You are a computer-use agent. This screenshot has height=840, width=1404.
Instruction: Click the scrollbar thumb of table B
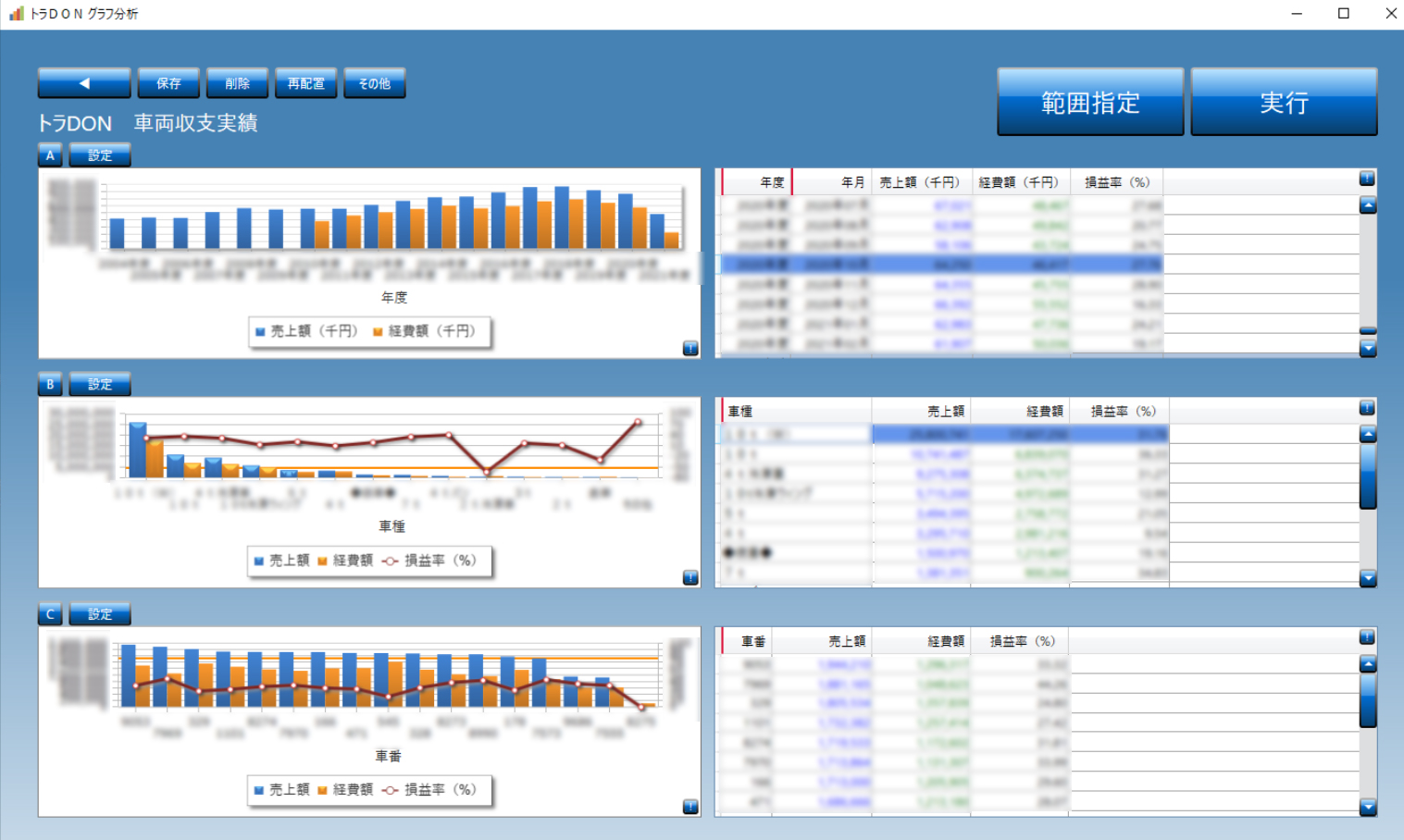coord(1368,476)
